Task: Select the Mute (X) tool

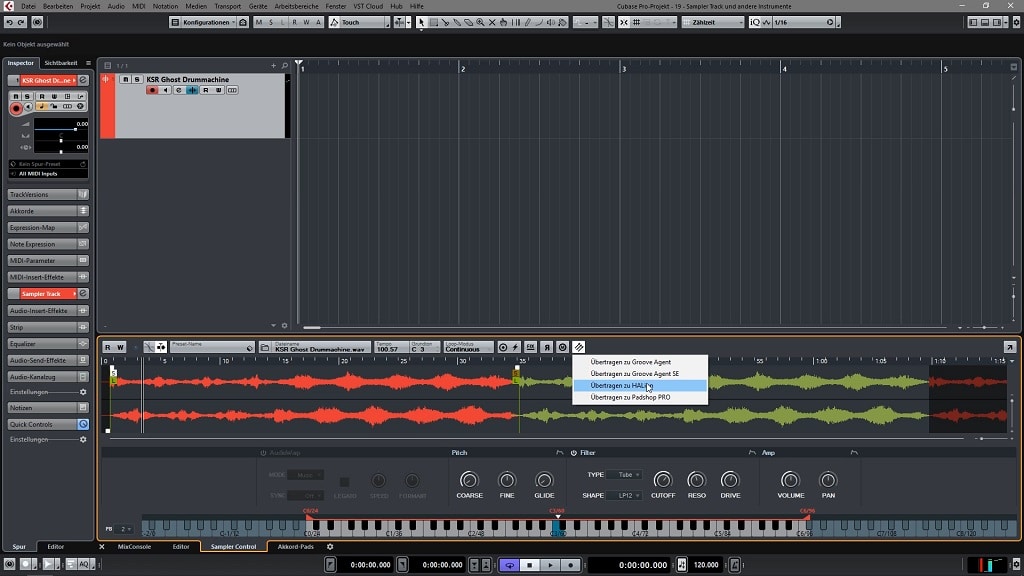Action: (x=492, y=22)
